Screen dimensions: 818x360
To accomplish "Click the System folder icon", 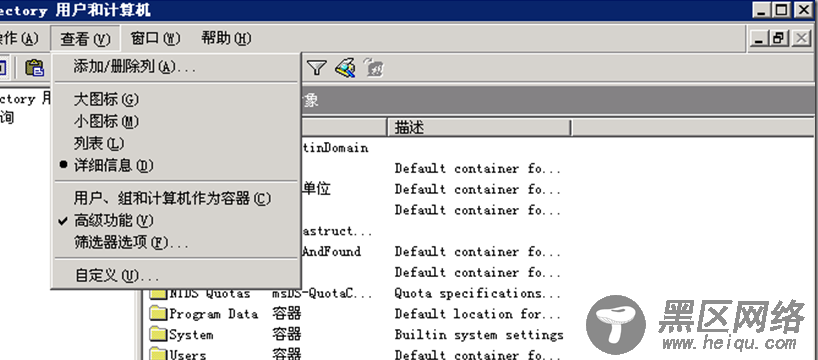I will click(158, 335).
